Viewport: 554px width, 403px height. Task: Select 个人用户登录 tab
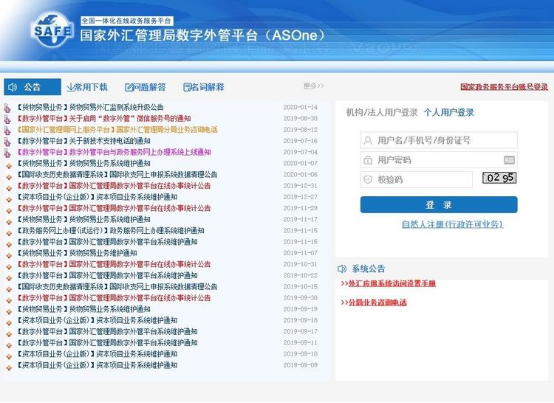[x=449, y=112]
